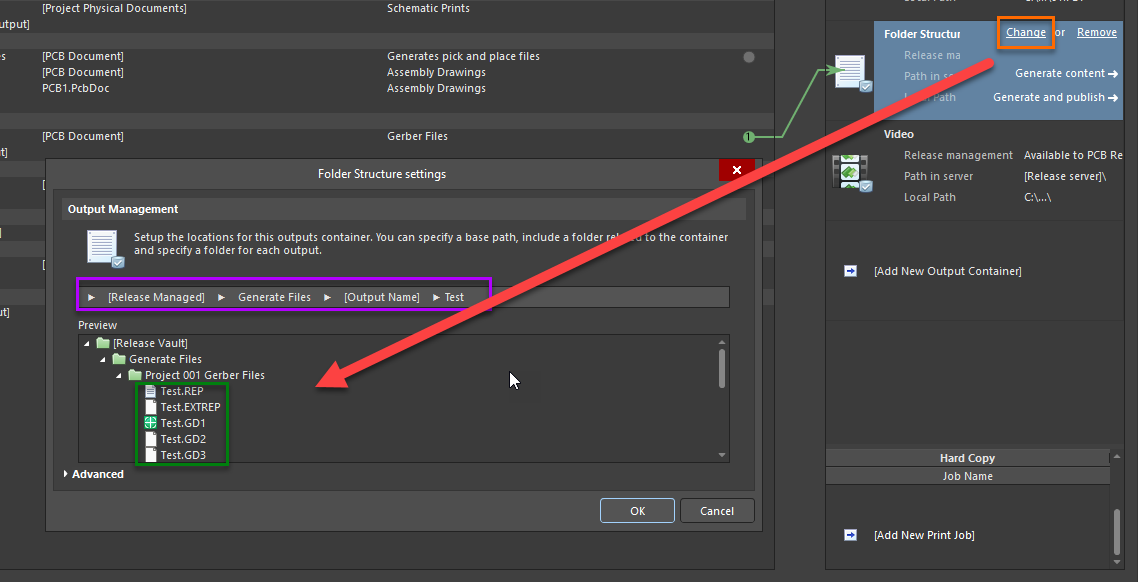Image resolution: width=1138 pixels, height=582 pixels.
Task: Open the Generate Files path segment
Action: (274, 297)
